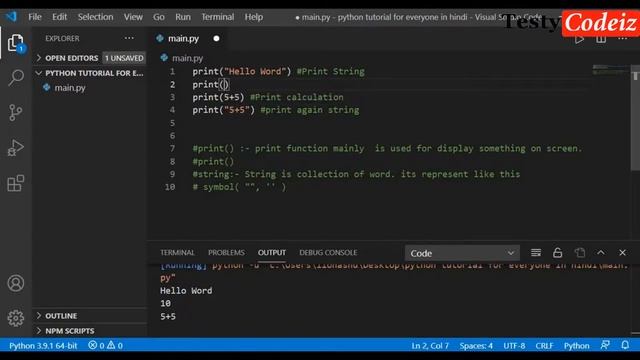Change indentation via Spaces: 4
The height and width of the screenshot is (360, 640).
476,345
